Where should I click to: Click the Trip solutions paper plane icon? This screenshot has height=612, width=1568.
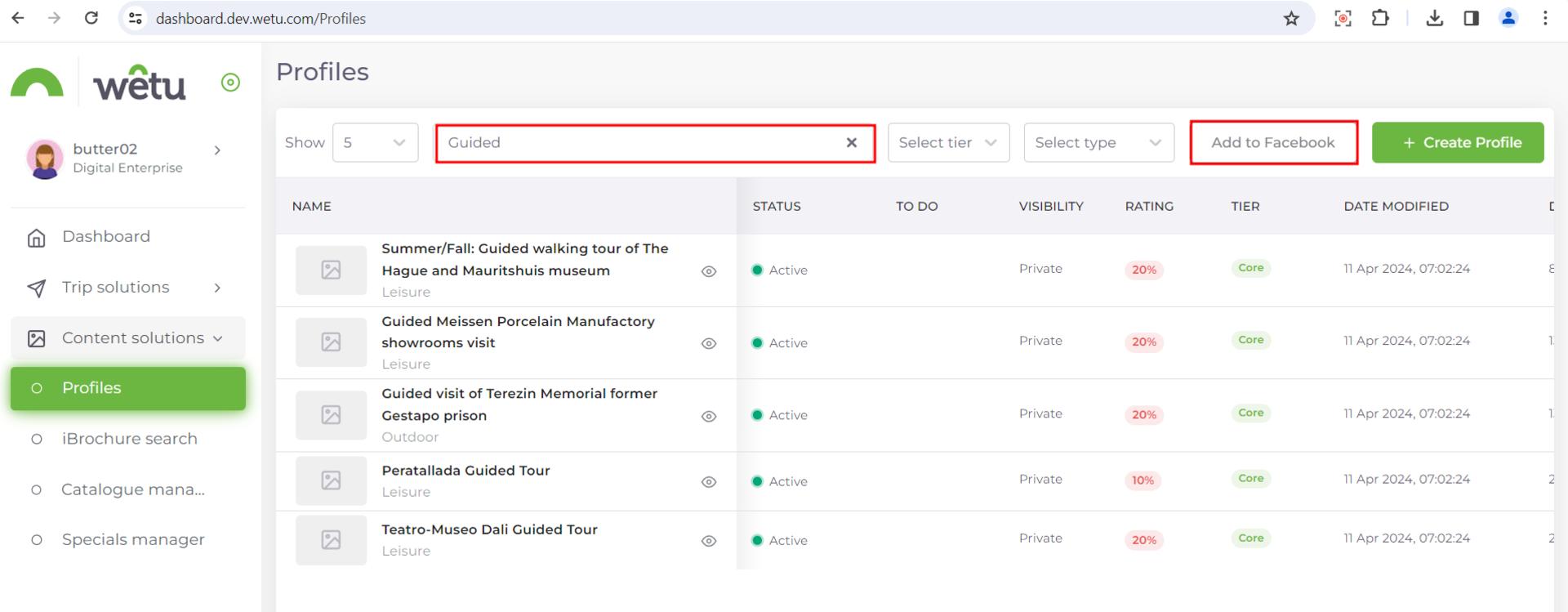37,288
